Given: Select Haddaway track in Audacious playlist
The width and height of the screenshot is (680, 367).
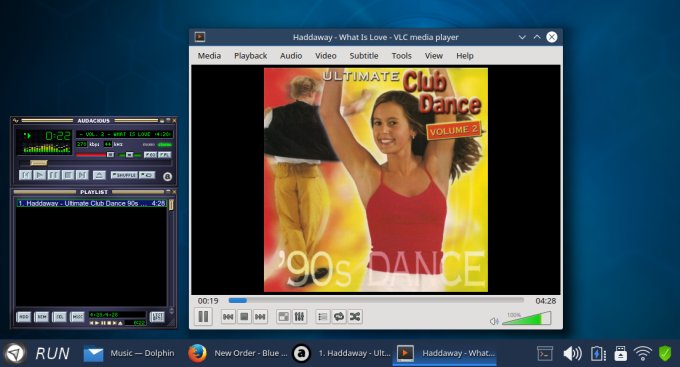Looking at the screenshot, I should tap(91, 203).
